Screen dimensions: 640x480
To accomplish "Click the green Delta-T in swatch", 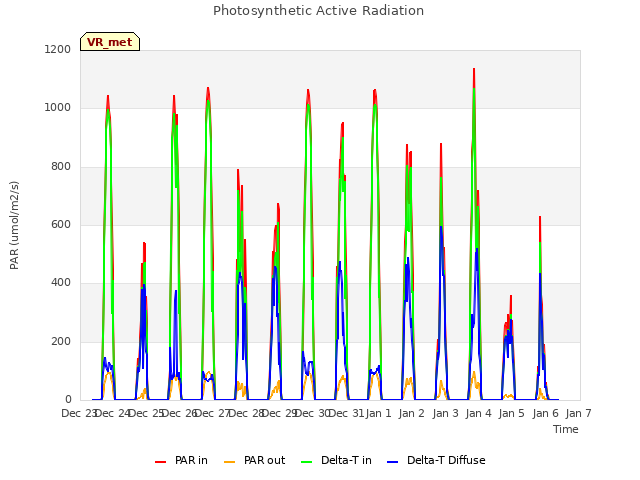I will coord(307,462).
